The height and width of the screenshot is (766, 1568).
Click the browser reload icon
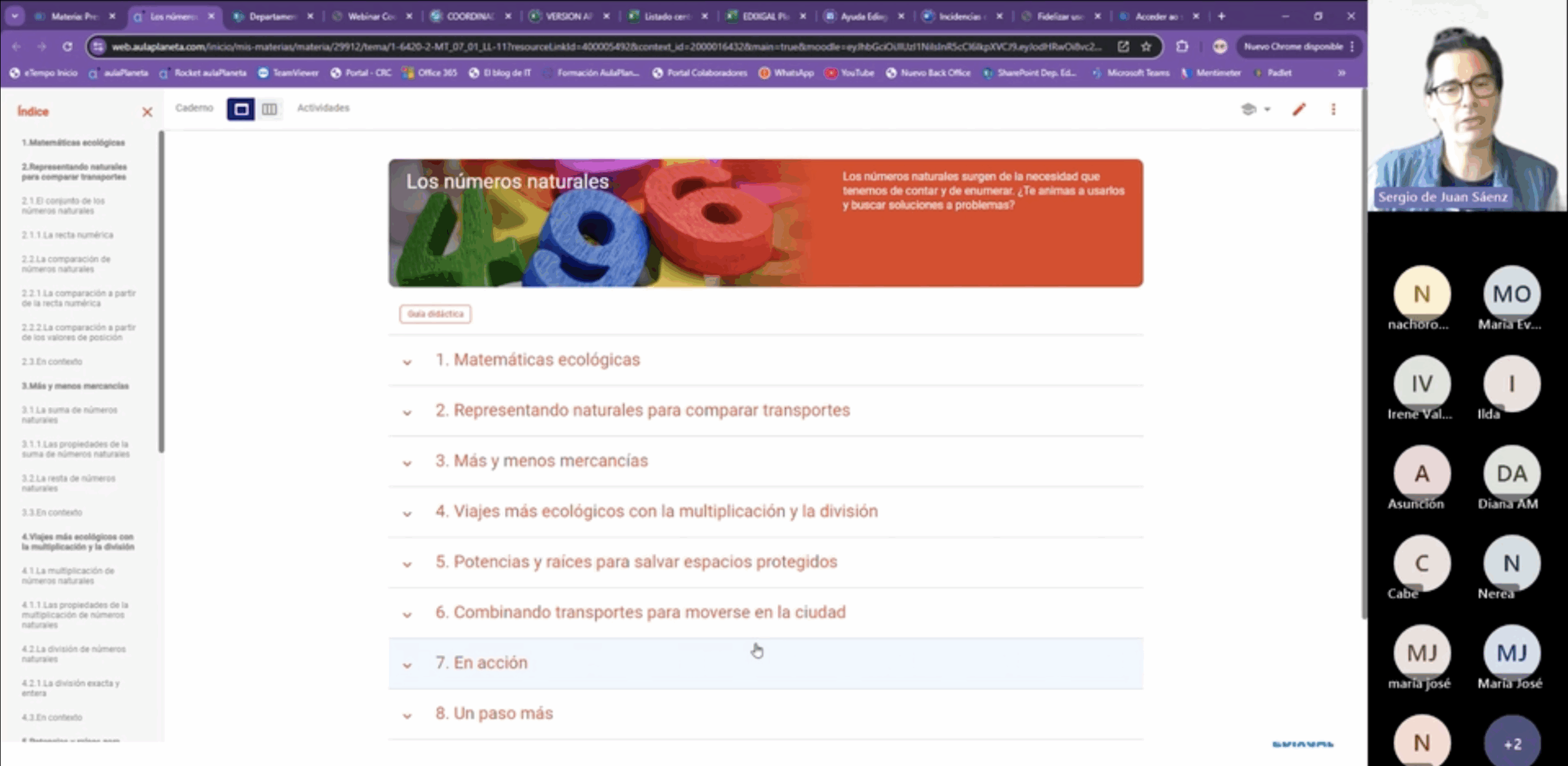pos(67,47)
